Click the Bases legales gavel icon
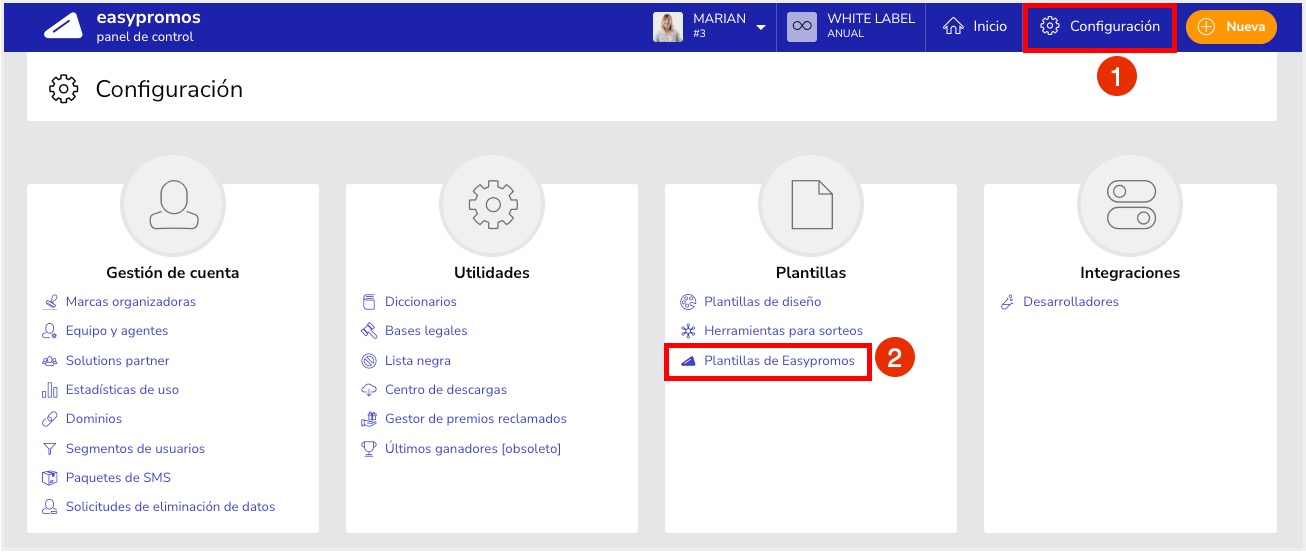Viewport: 1306px width, 552px height. [368, 331]
